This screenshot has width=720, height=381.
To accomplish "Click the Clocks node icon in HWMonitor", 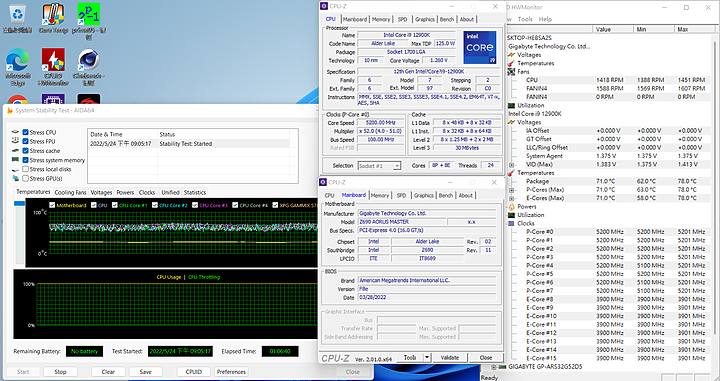I will coord(511,224).
